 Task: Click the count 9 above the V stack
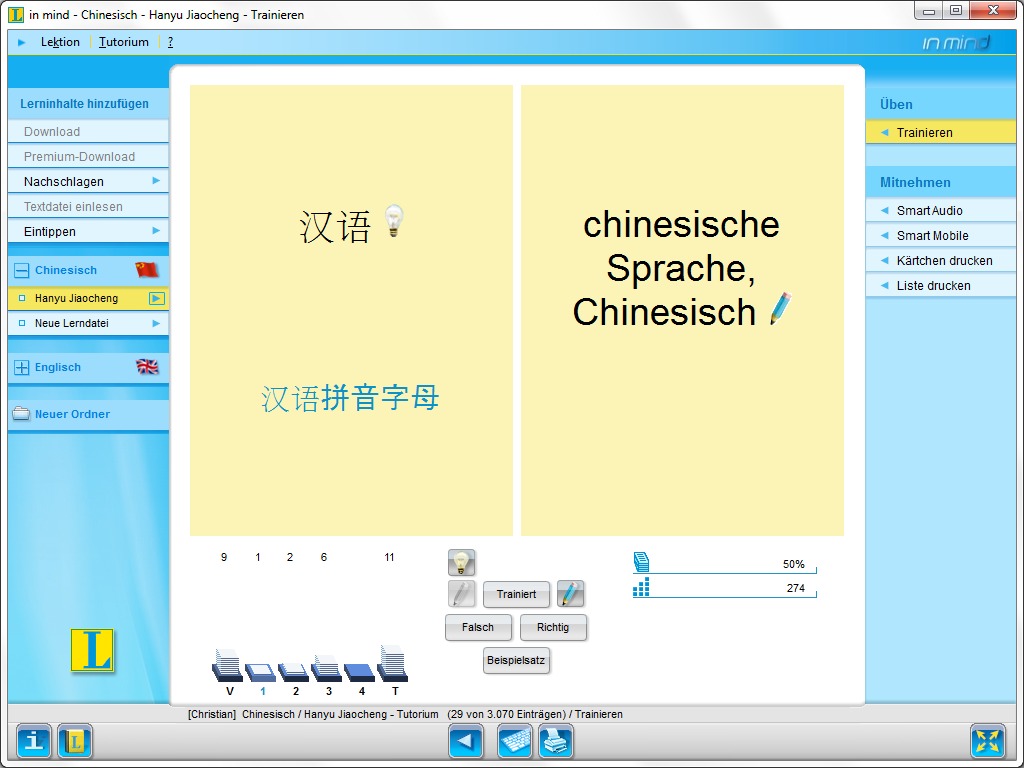(x=224, y=557)
